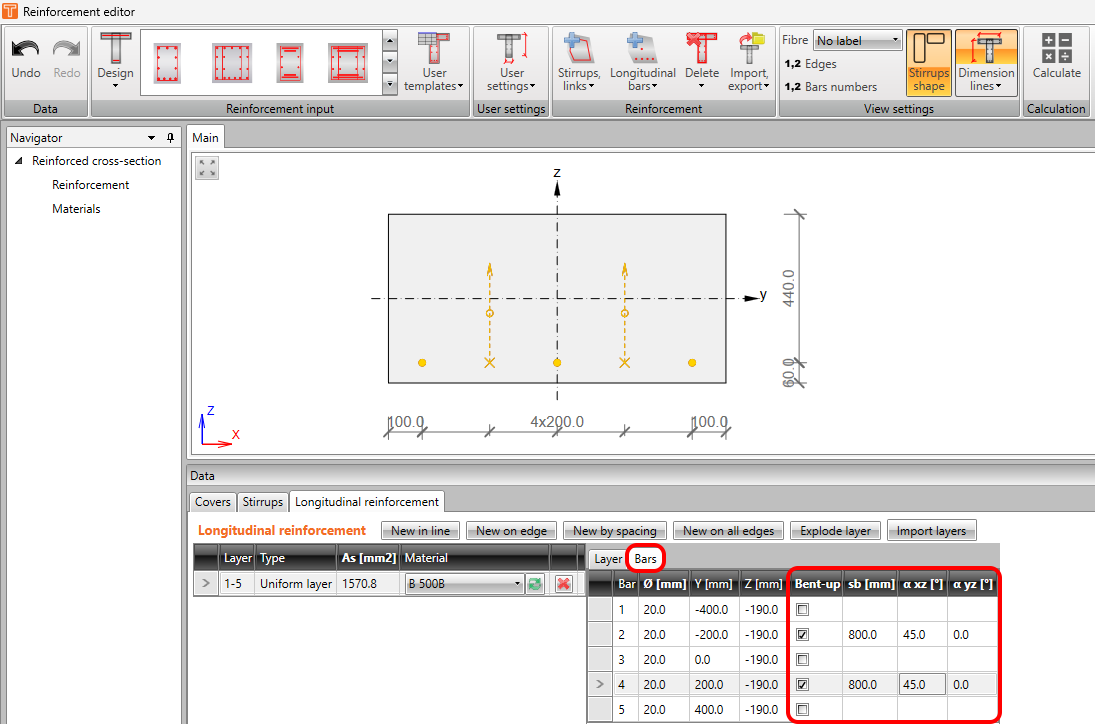Go to next template gallery row
Image resolution: width=1095 pixels, height=724 pixels.
[x=390, y=61]
